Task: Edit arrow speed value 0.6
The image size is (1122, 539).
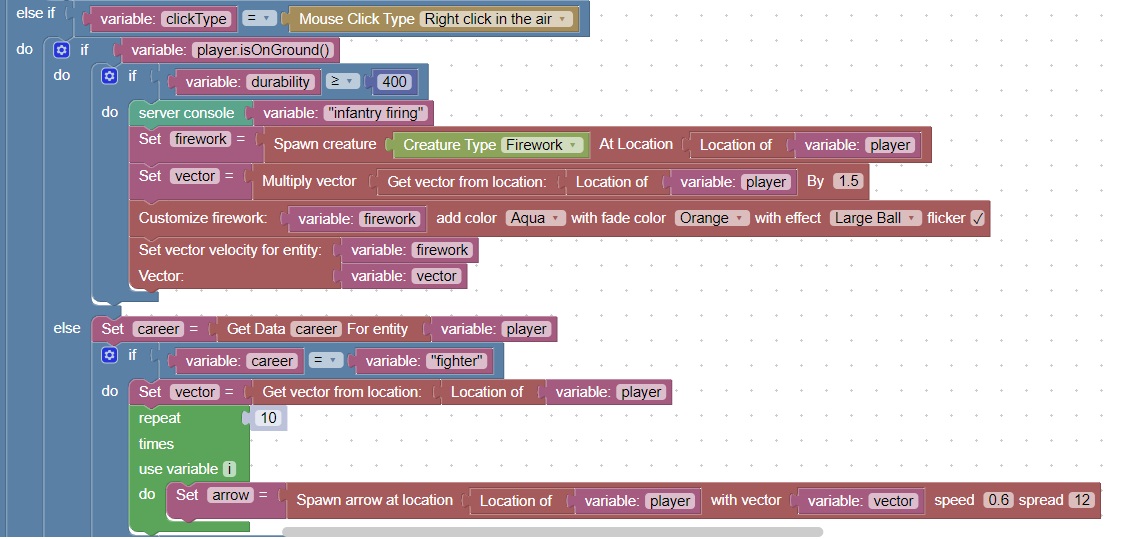Action: (998, 500)
